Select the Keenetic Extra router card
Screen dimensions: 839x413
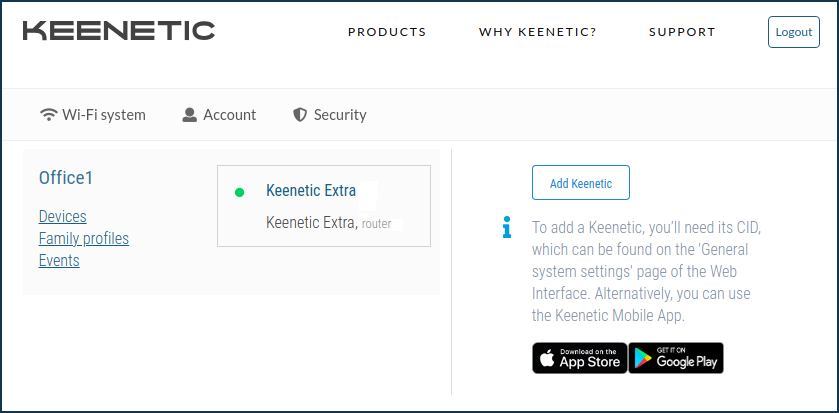click(324, 206)
